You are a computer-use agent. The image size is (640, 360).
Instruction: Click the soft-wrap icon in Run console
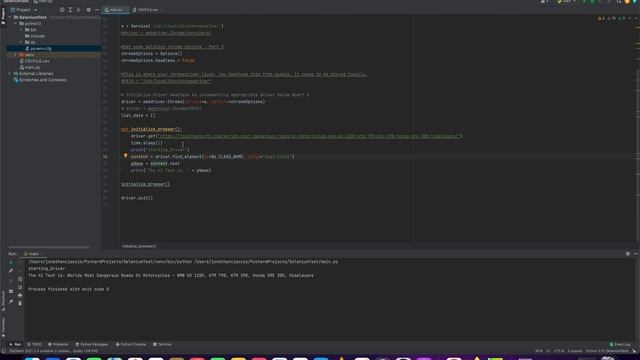pos(20,279)
